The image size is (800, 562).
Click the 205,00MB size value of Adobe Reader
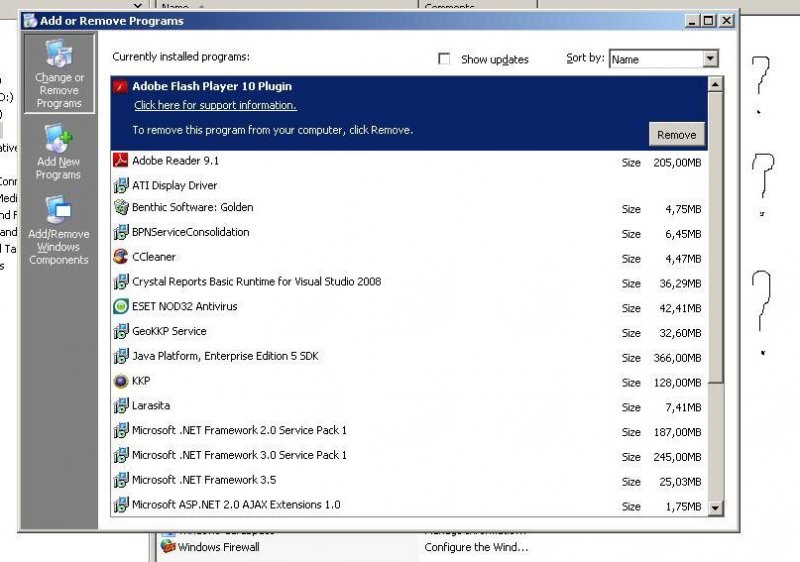[x=677, y=163]
